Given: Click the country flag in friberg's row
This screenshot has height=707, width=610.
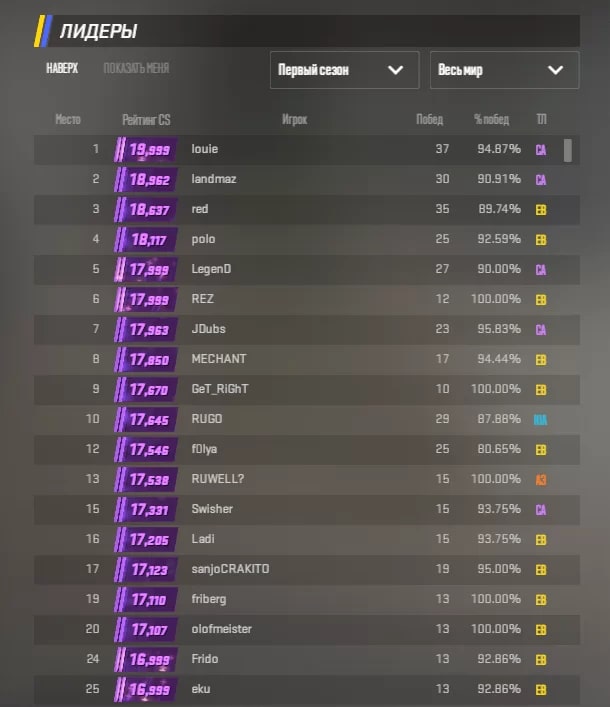Looking at the screenshot, I should [x=541, y=600].
